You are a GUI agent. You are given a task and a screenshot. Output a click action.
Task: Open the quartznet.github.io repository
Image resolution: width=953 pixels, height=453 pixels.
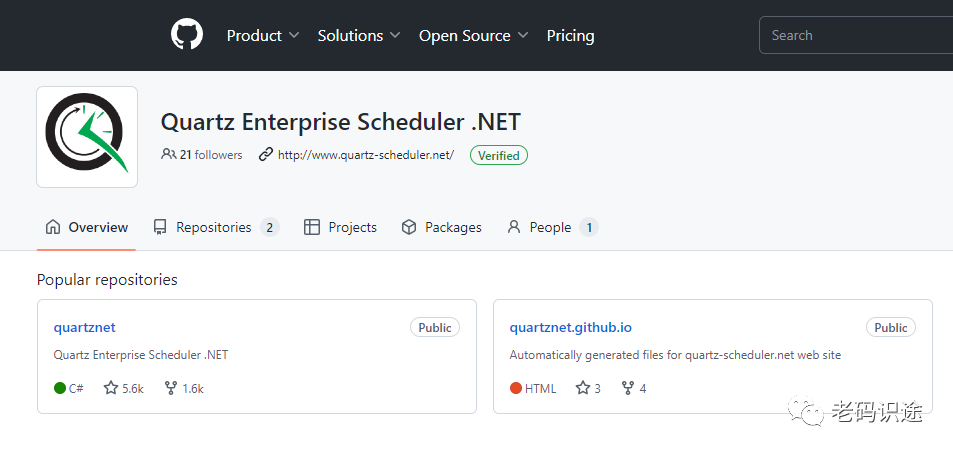coord(571,327)
